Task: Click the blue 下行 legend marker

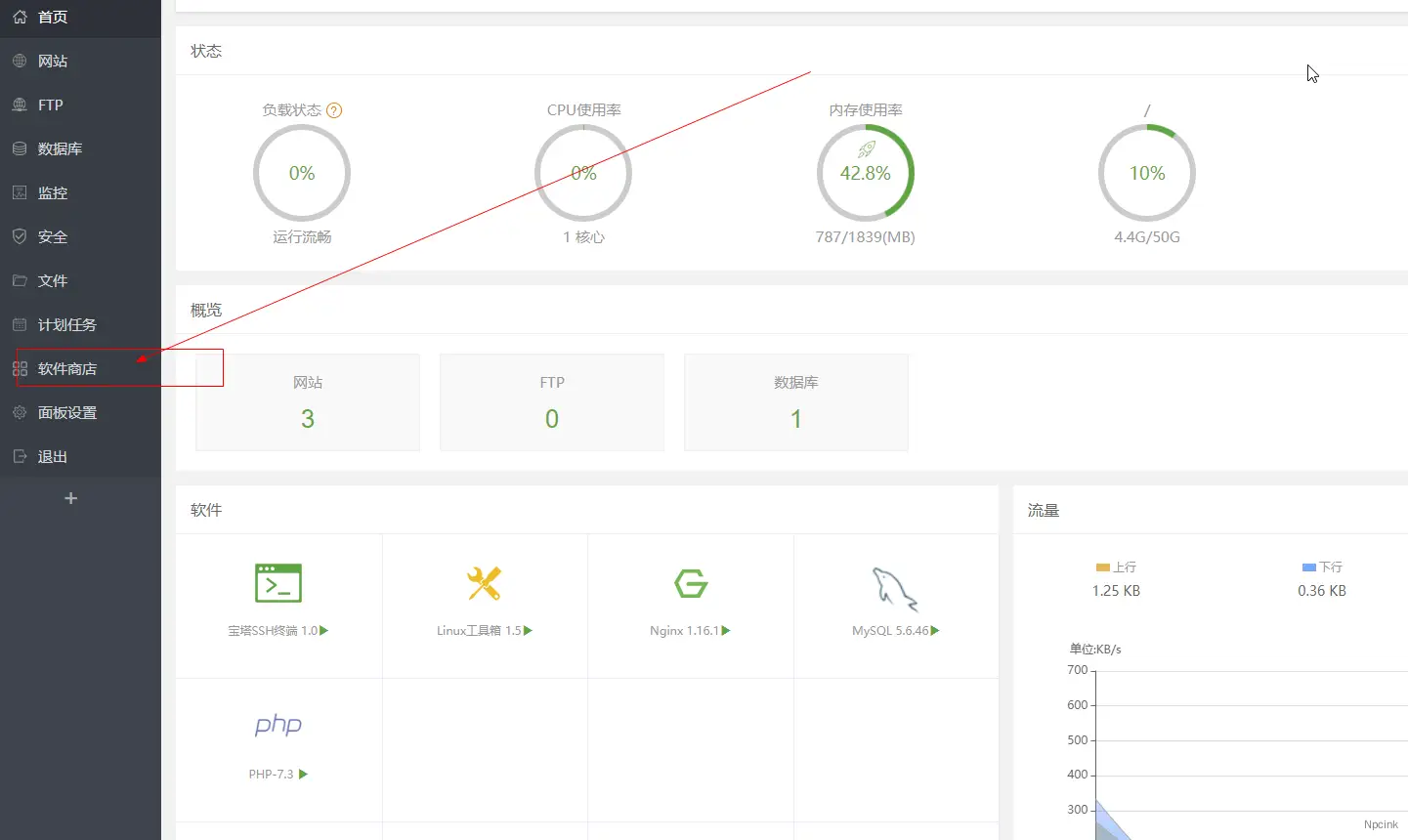Action: point(1309,567)
